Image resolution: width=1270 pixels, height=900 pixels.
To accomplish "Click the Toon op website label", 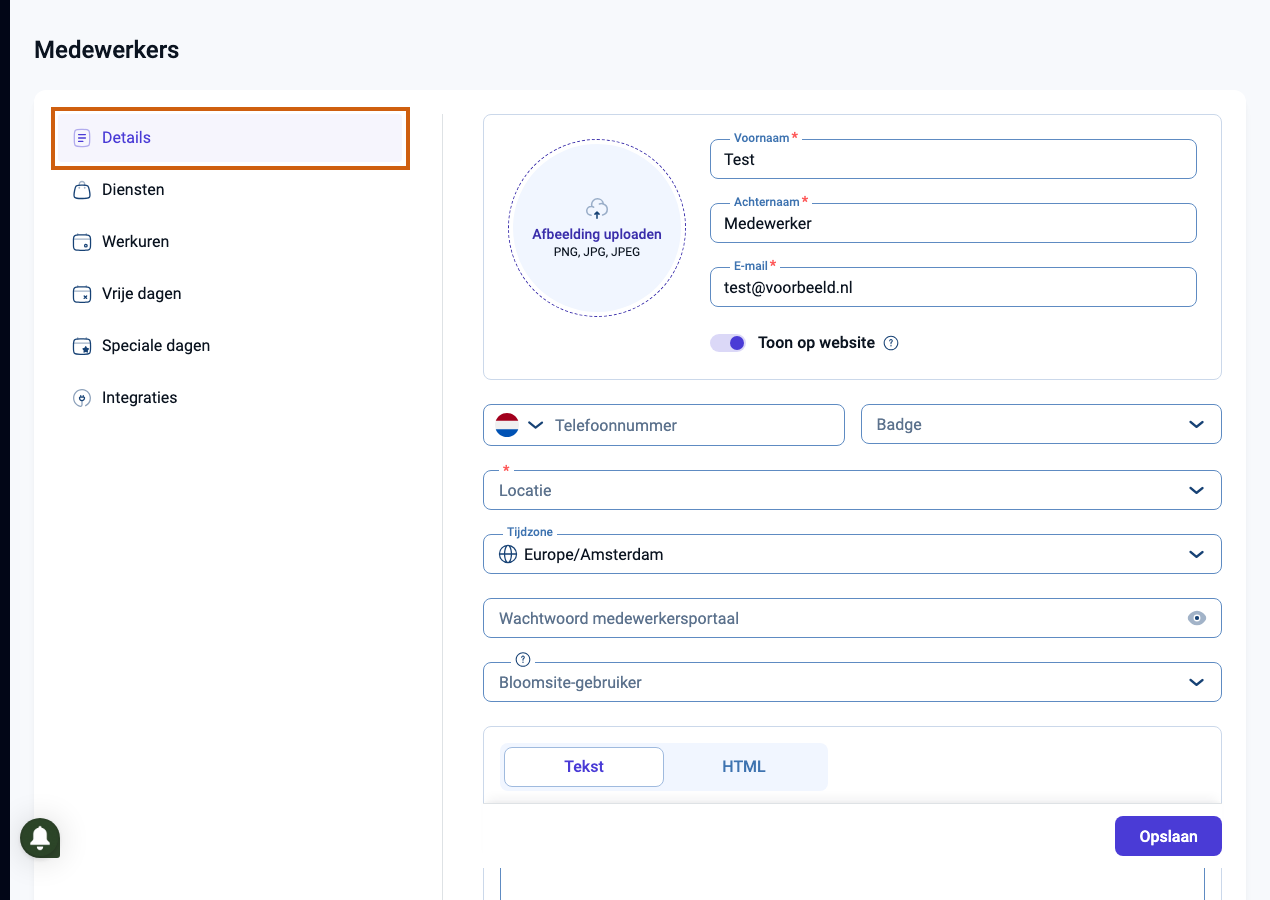I will pos(816,343).
